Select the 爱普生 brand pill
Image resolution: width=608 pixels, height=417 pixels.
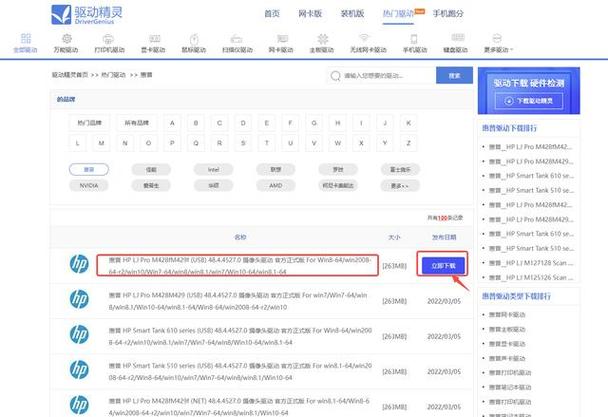click(x=151, y=186)
